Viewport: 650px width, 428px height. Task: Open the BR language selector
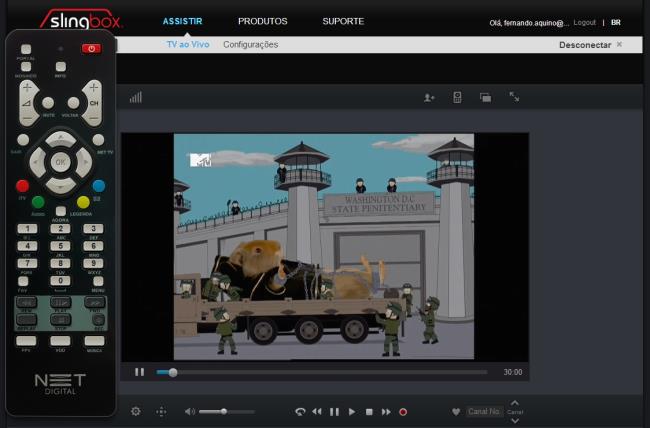click(616, 22)
